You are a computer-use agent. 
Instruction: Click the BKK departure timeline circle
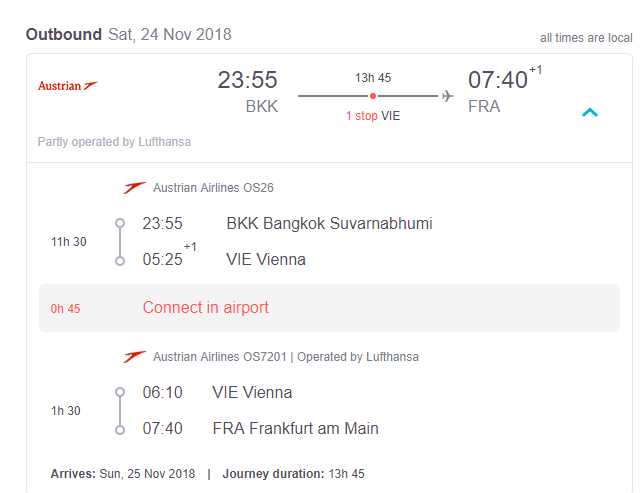[120, 223]
